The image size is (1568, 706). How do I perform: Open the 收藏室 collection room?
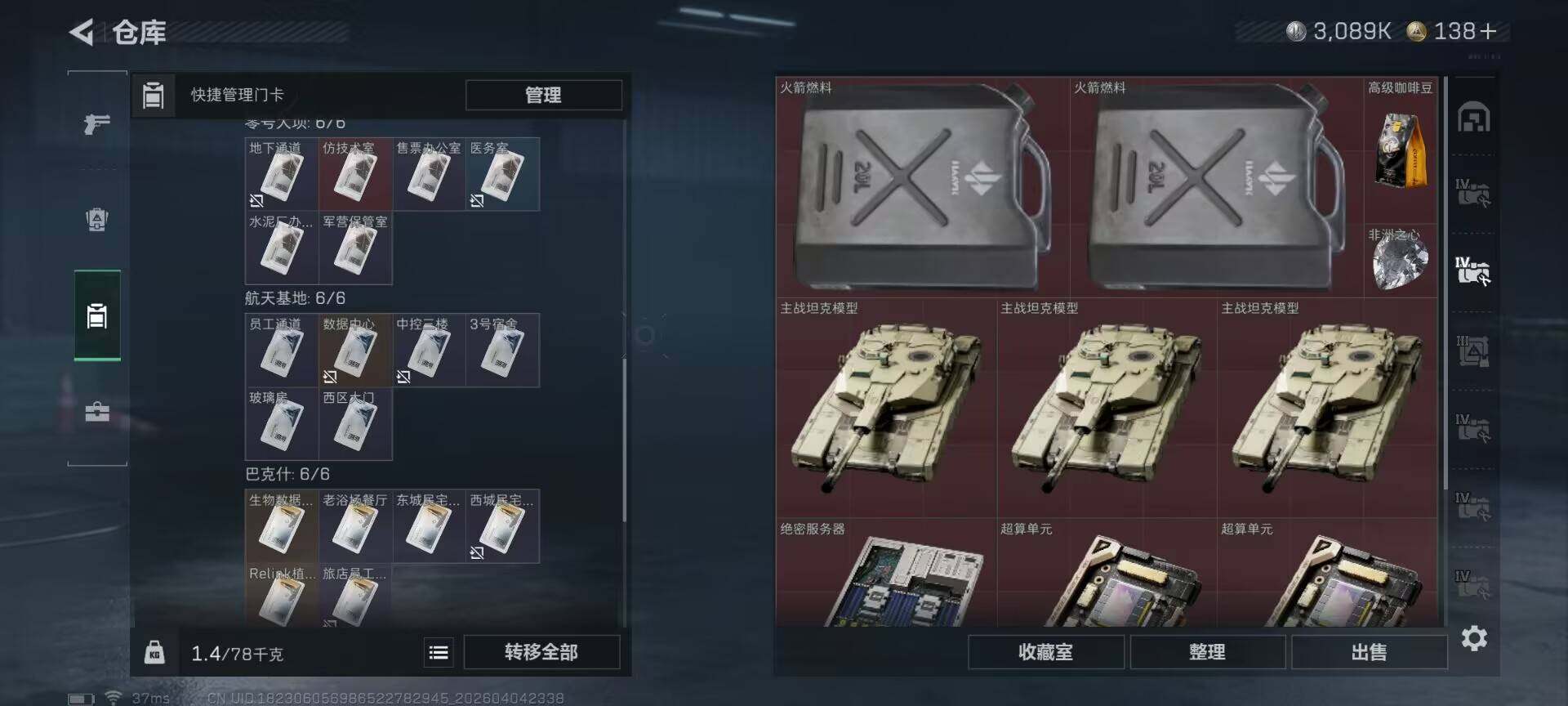[x=1045, y=652]
